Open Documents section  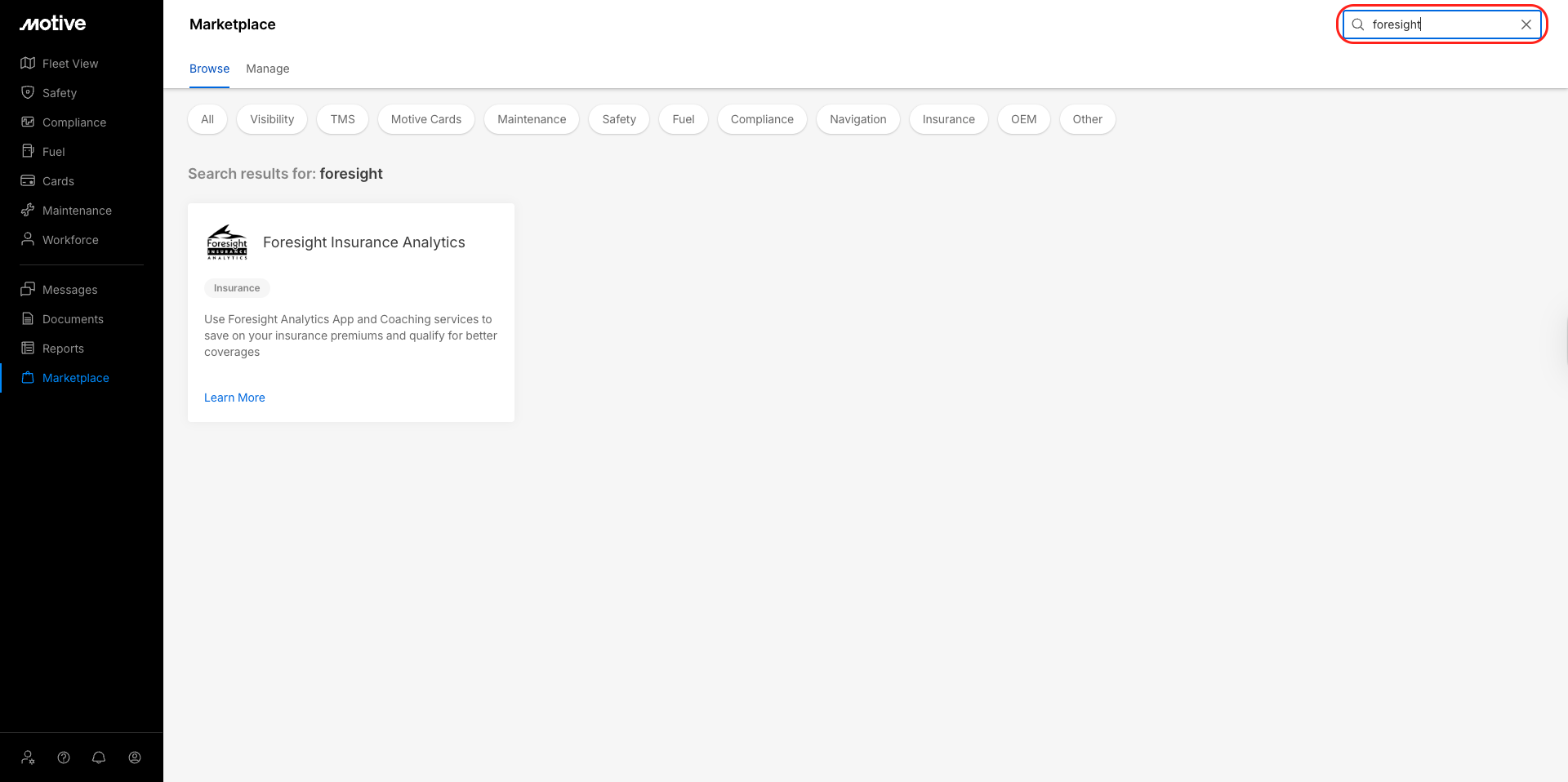pyautogui.click(x=73, y=319)
